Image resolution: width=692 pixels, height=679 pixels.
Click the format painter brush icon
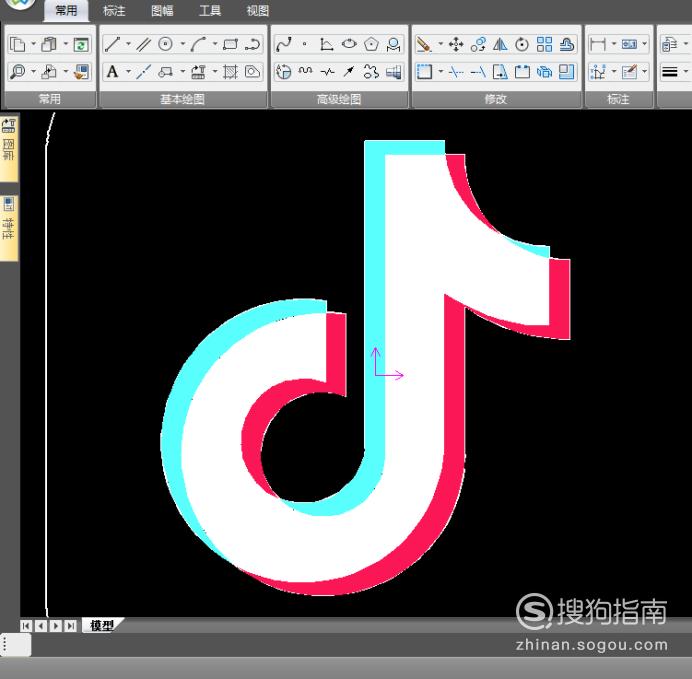coord(81,71)
